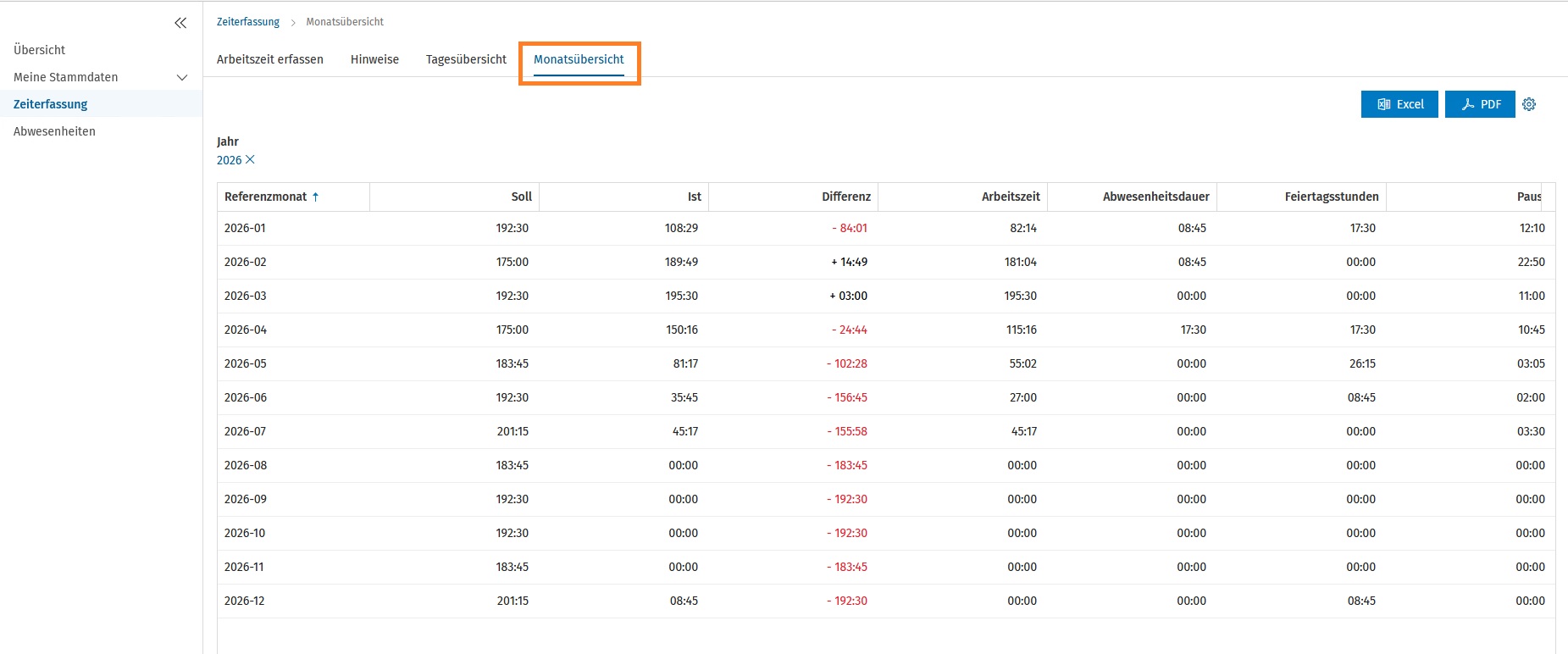
Task: Open table settings gear icon
Action: [x=1529, y=104]
